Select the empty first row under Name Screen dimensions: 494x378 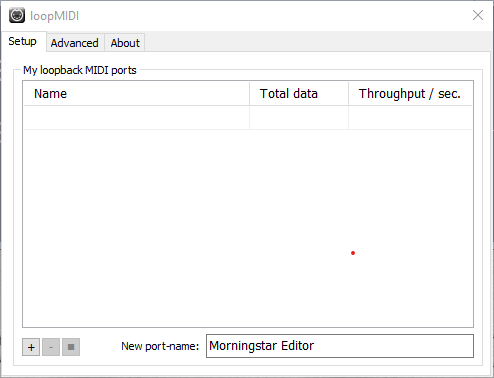(x=136, y=118)
